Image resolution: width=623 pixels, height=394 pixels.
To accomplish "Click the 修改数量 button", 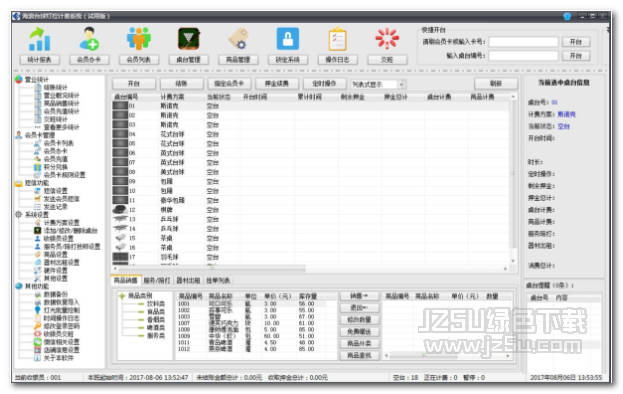I will click(x=359, y=320).
